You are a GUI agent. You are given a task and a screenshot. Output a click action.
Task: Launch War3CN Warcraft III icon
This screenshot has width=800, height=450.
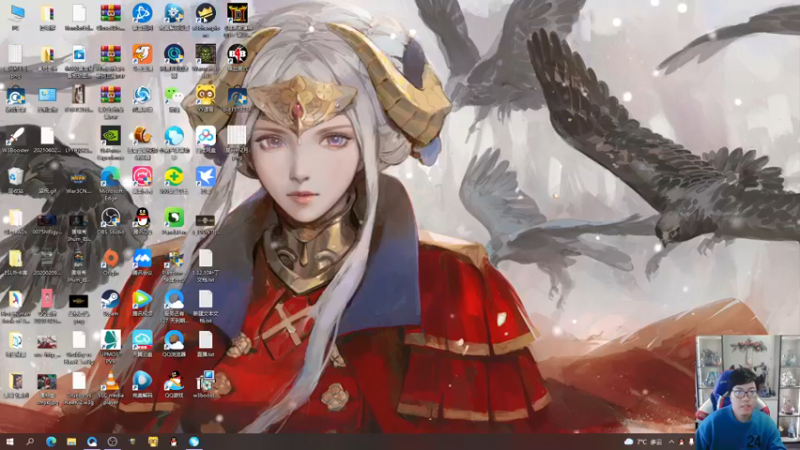pos(79,177)
